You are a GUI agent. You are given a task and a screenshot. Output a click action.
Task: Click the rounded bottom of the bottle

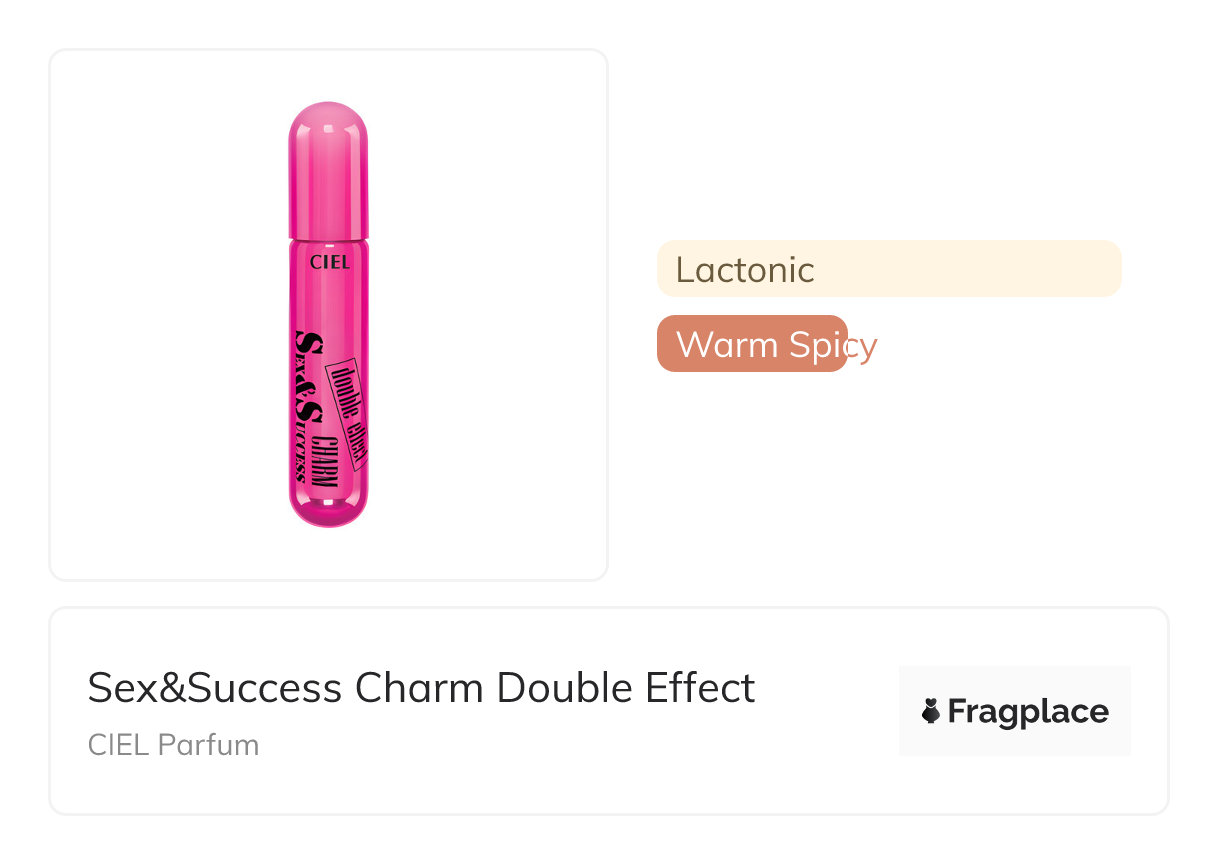(329, 508)
